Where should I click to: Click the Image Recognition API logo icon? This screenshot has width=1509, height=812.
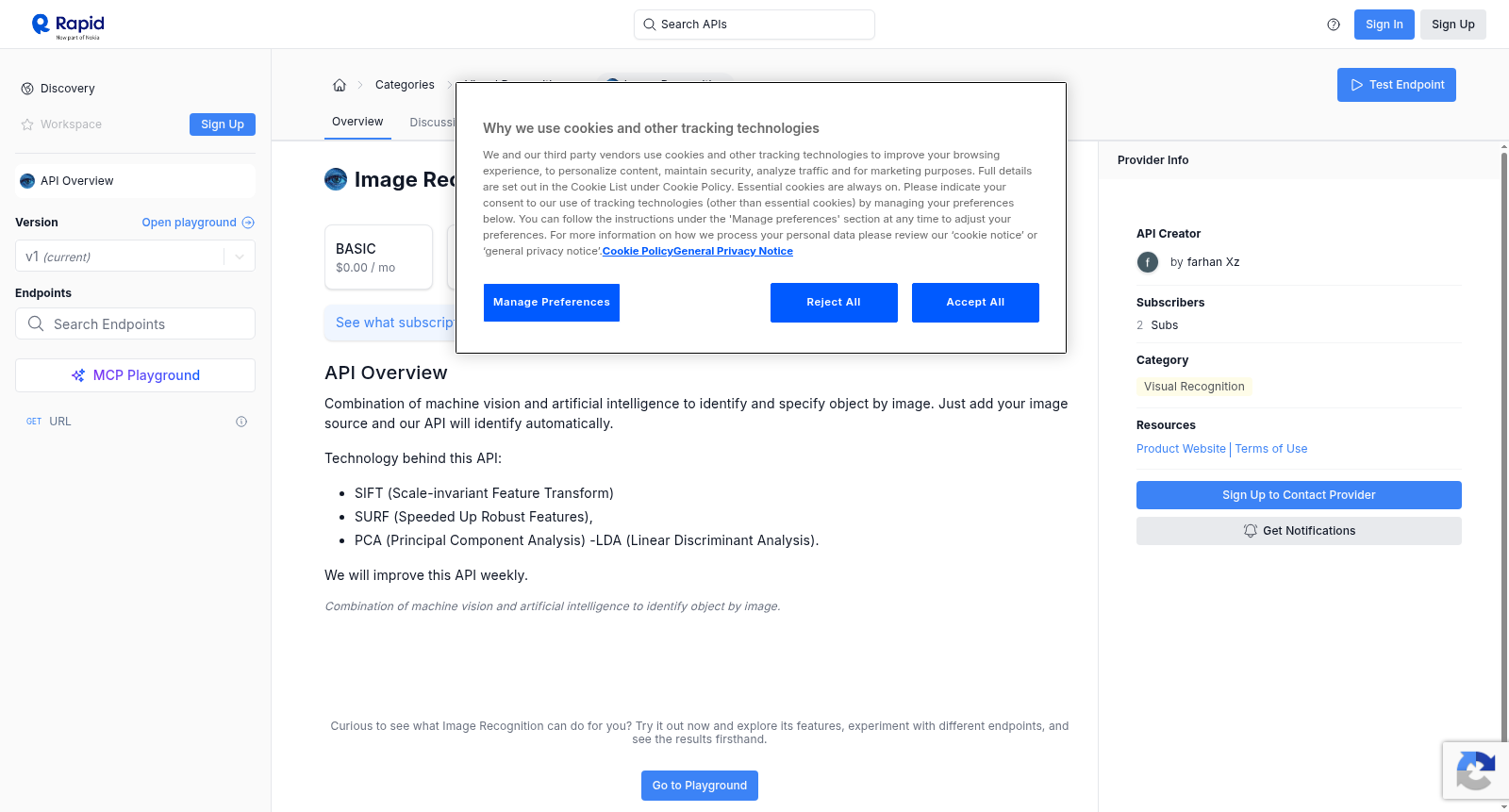336,179
